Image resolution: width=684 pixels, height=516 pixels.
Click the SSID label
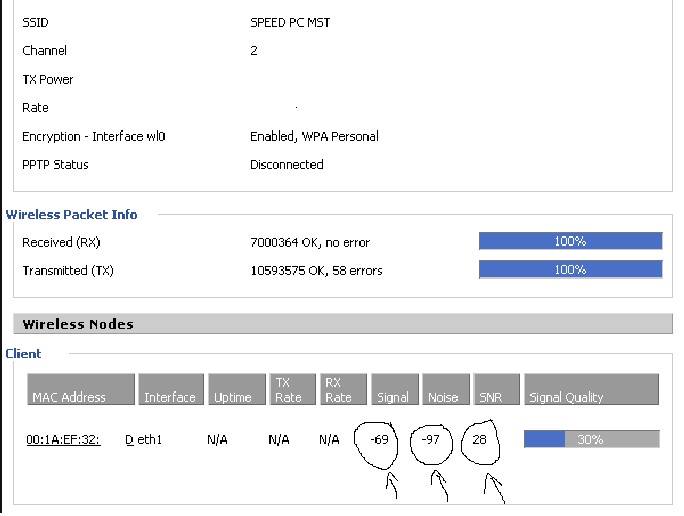click(x=35, y=23)
